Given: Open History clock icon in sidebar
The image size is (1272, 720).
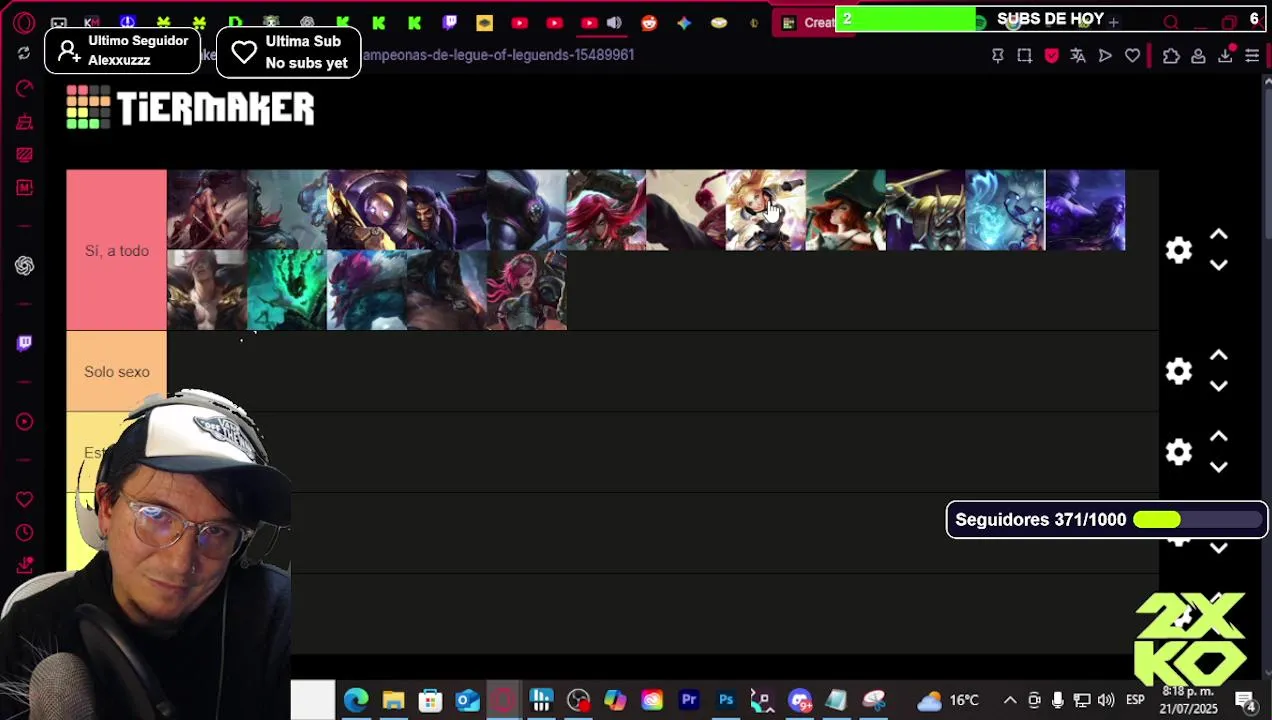Looking at the screenshot, I should click(24, 532).
